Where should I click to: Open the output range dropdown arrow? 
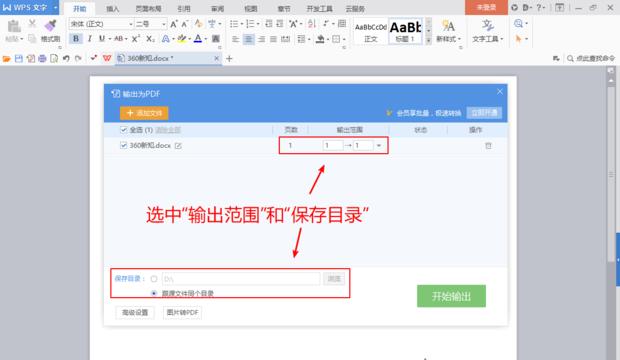point(379,146)
